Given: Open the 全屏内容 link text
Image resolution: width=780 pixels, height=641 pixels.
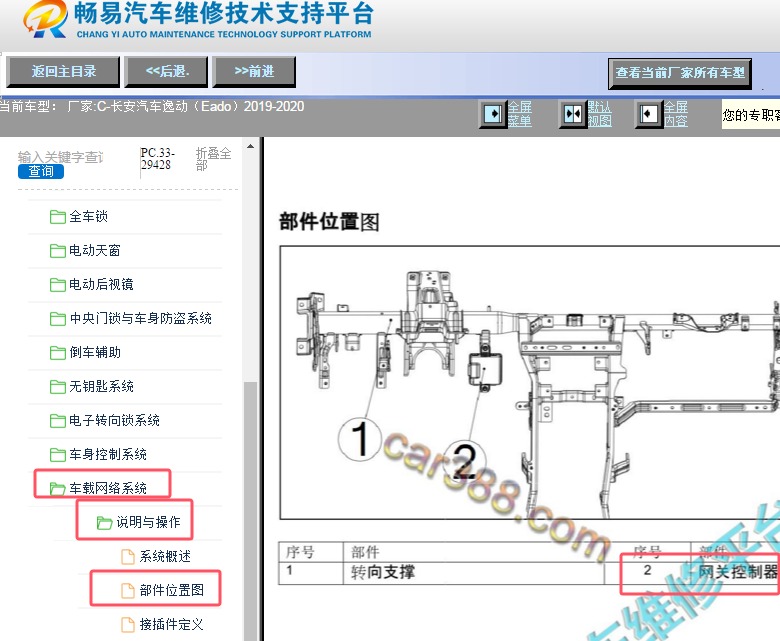Looking at the screenshot, I should click(x=676, y=114).
